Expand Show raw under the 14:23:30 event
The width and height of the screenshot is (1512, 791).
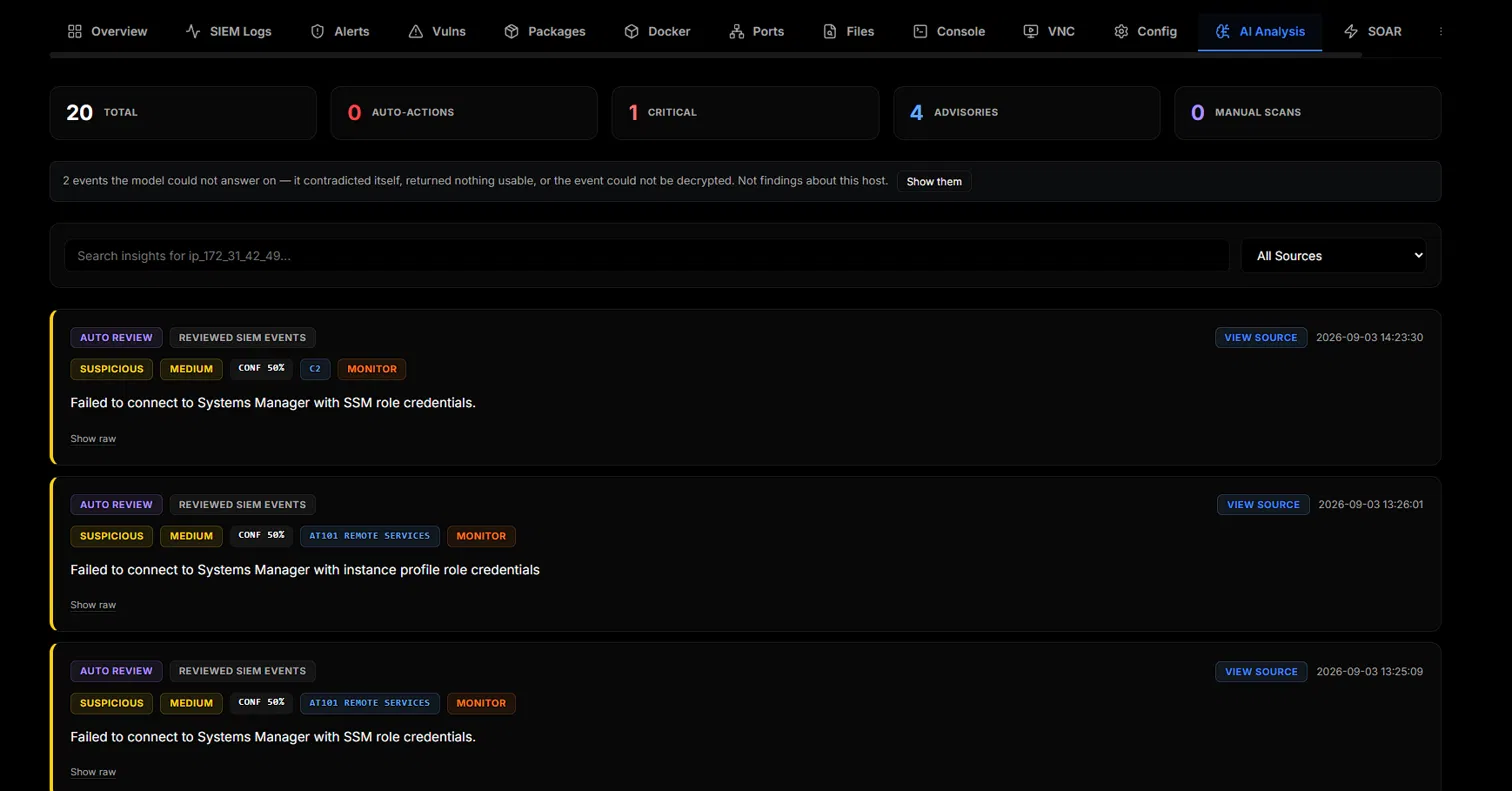click(93, 438)
